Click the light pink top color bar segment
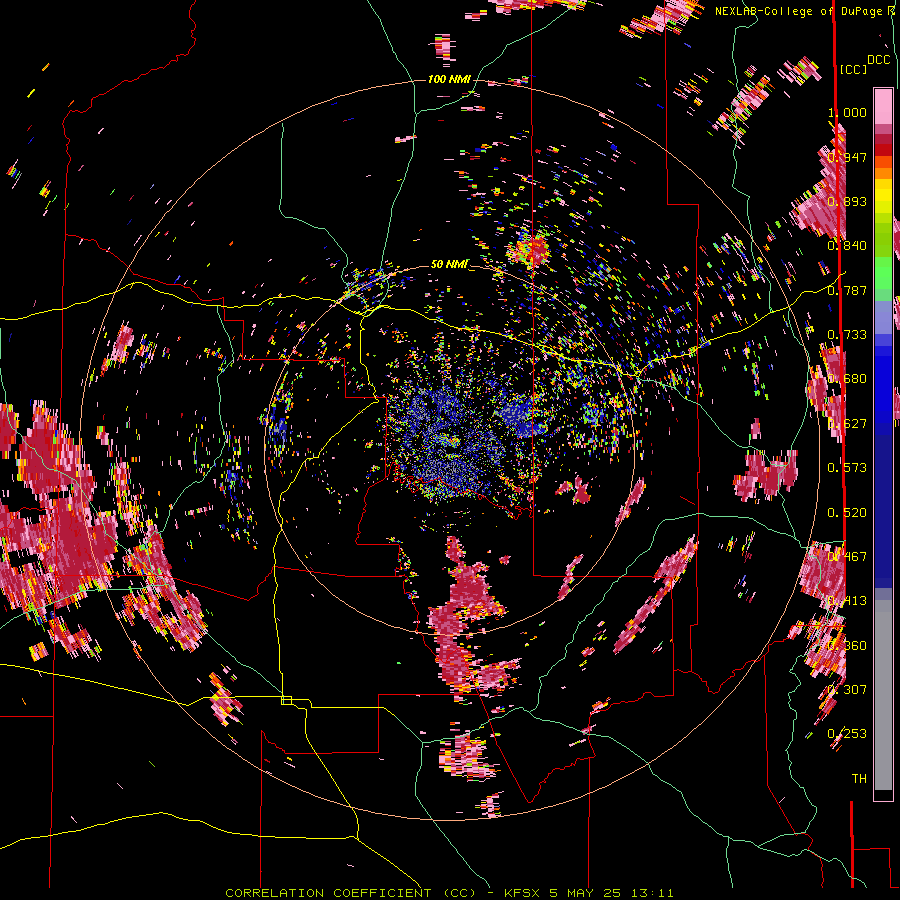 [x=883, y=106]
